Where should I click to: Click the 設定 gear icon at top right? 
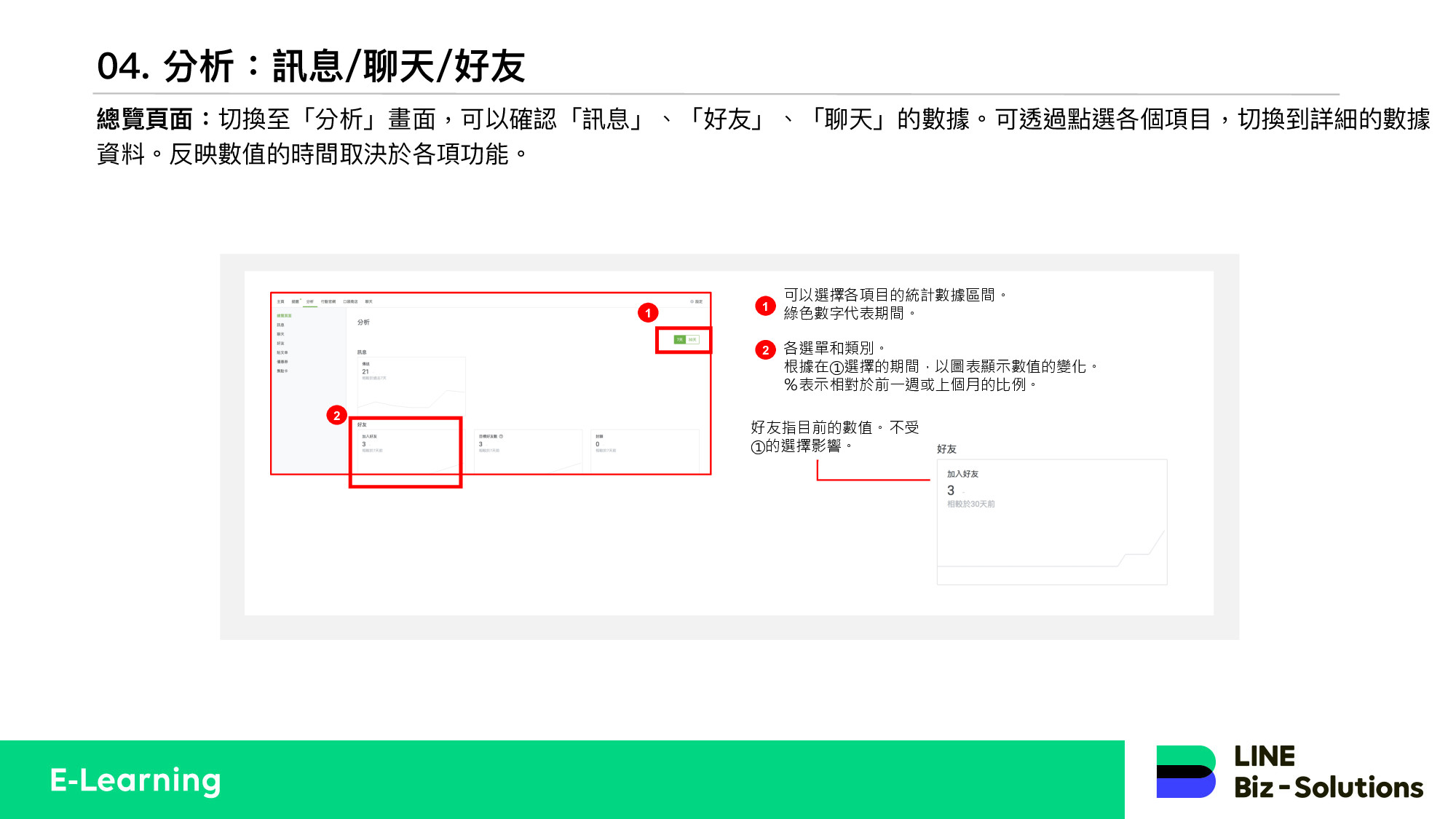click(692, 301)
